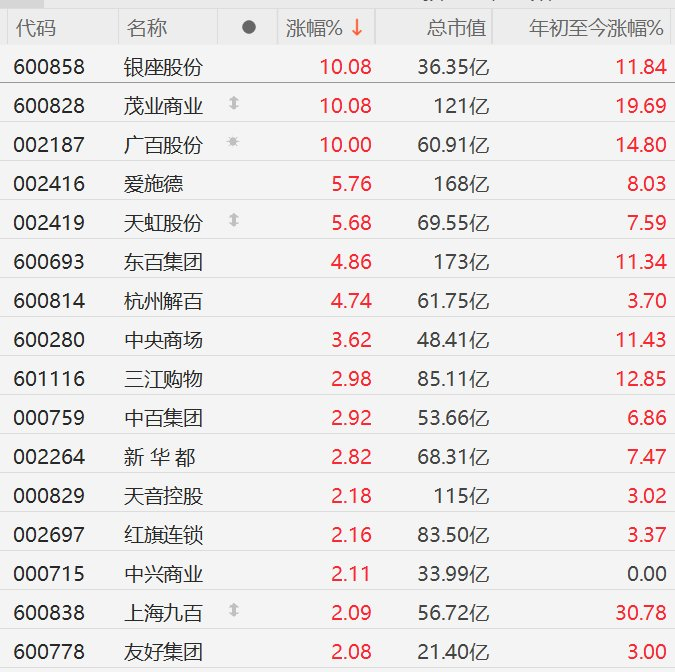Screen dimensions: 675x672
Task: Click the 名称 column header
Action: tap(147, 28)
